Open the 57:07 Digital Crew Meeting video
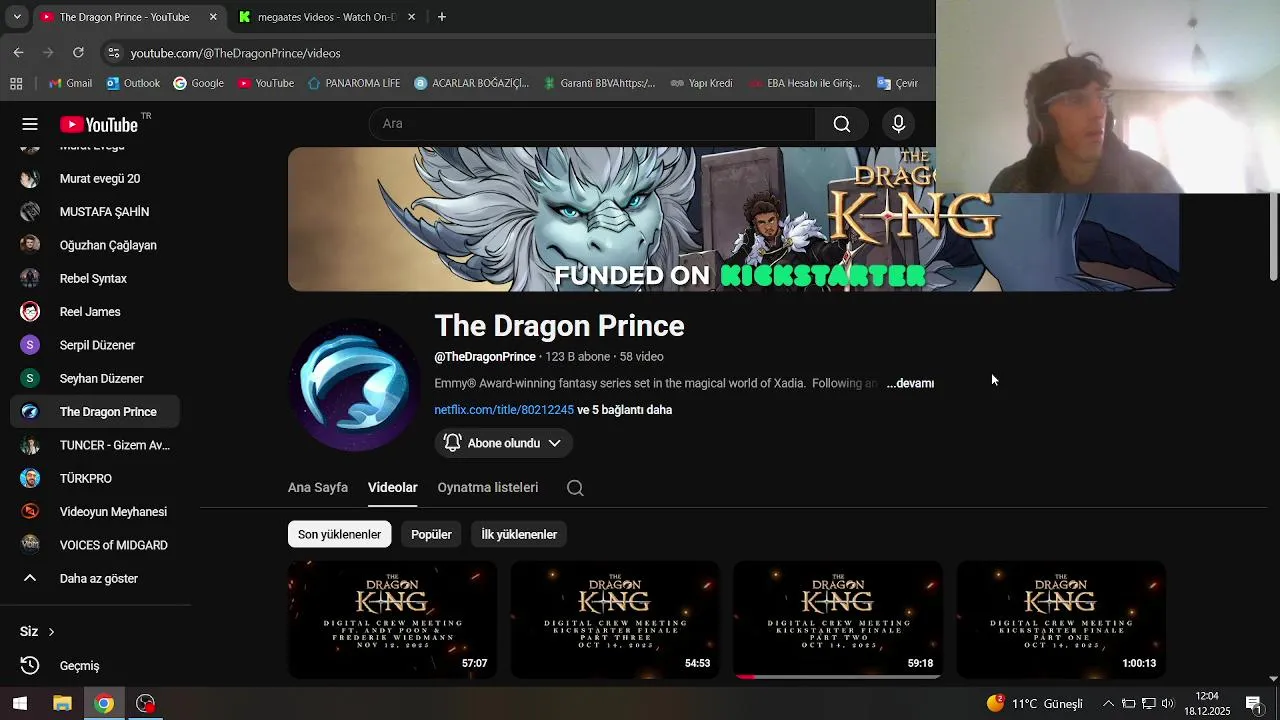1280x720 pixels. tap(392, 620)
